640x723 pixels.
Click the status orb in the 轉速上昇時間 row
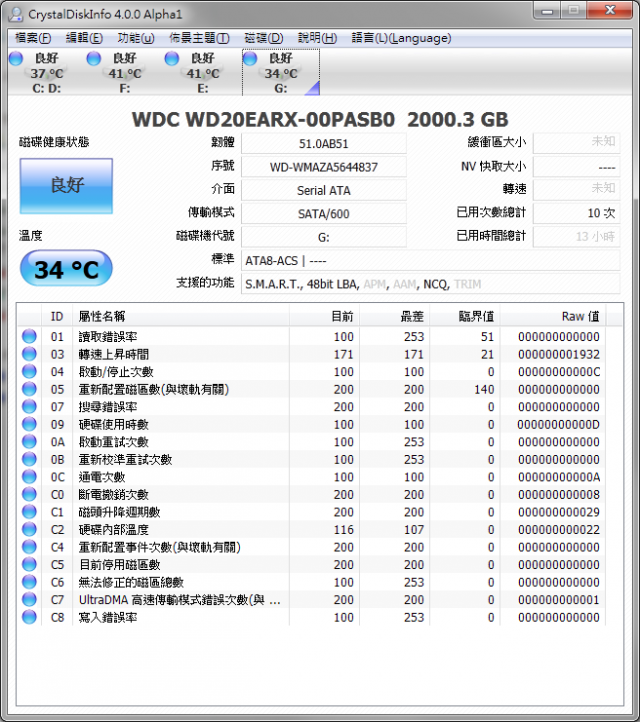click(x=29, y=354)
